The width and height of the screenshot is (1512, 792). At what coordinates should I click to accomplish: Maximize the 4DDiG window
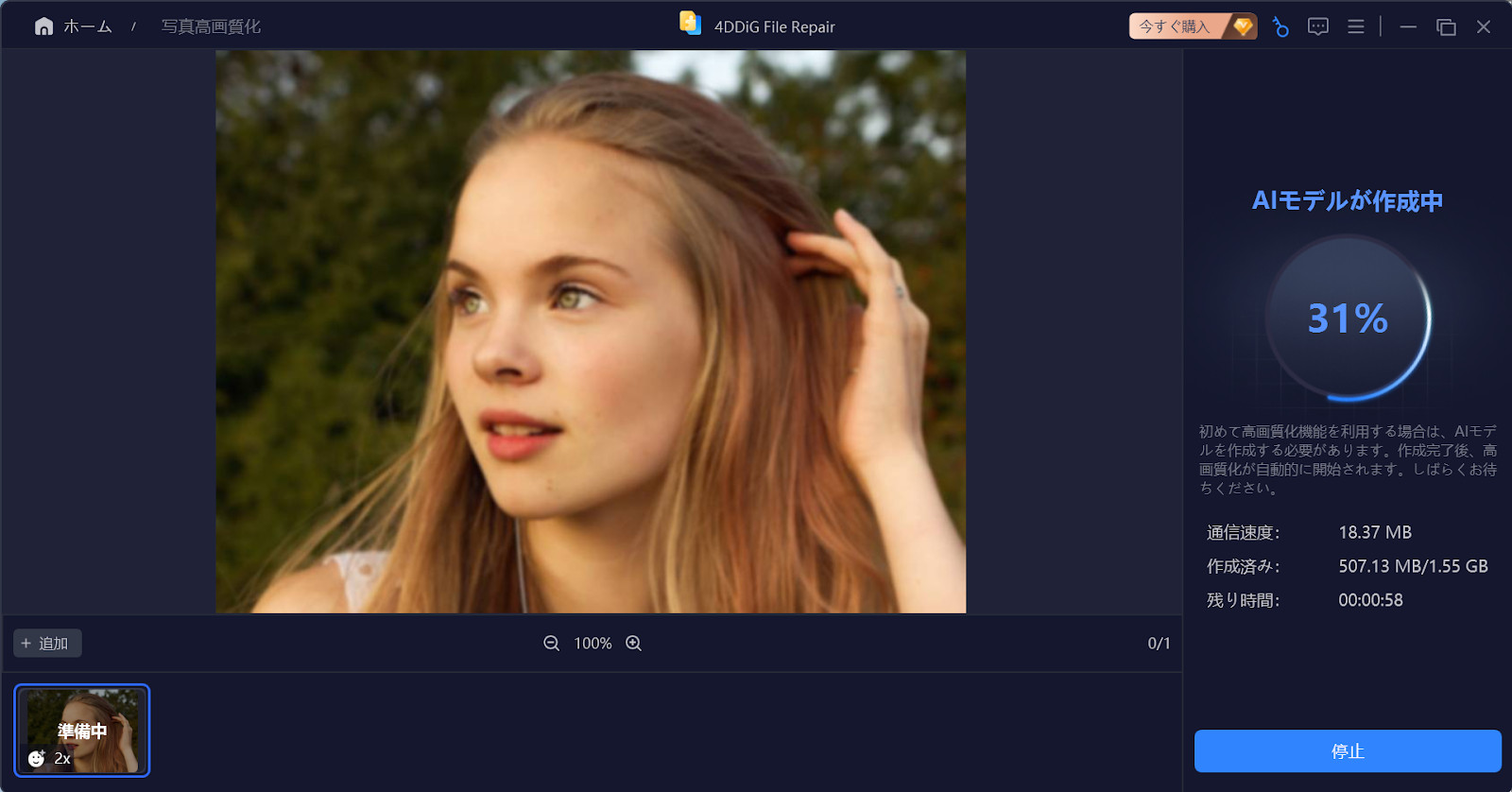(1446, 26)
